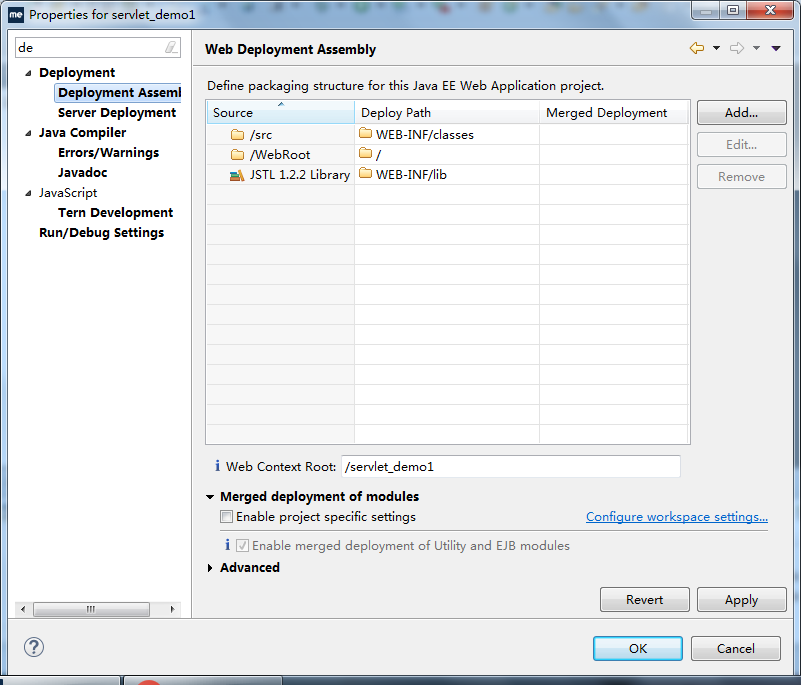
Task: Clear the filter text with eraser icon
Action: pyautogui.click(x=171, y=48)
